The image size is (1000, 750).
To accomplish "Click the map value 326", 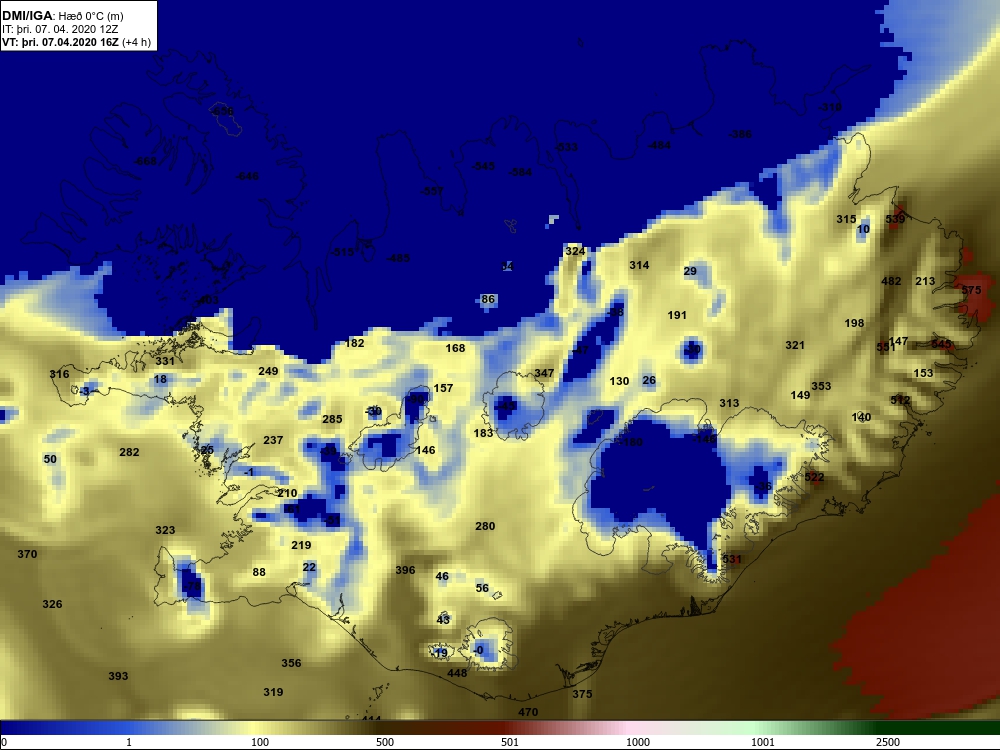I will click(x=52, y=605).
